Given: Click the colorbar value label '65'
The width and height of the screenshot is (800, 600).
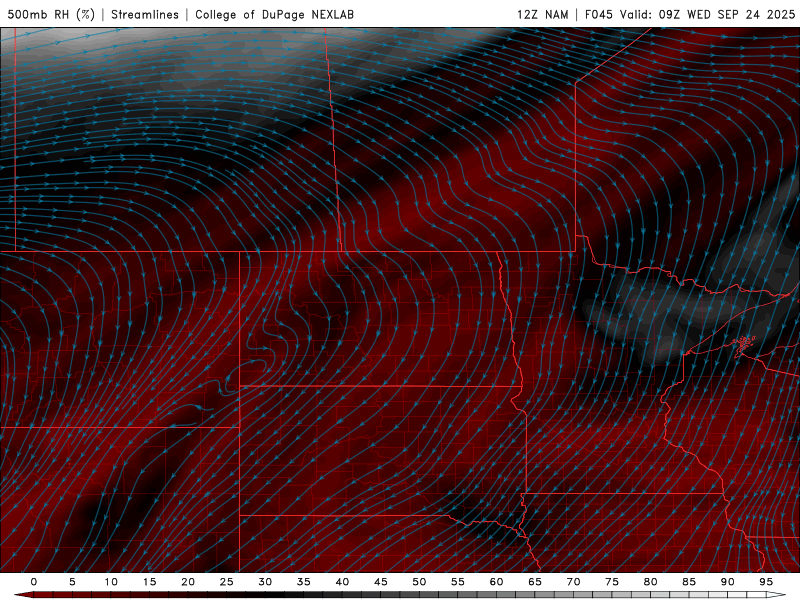Looking at the screenshot, I should tap(535, 582).
